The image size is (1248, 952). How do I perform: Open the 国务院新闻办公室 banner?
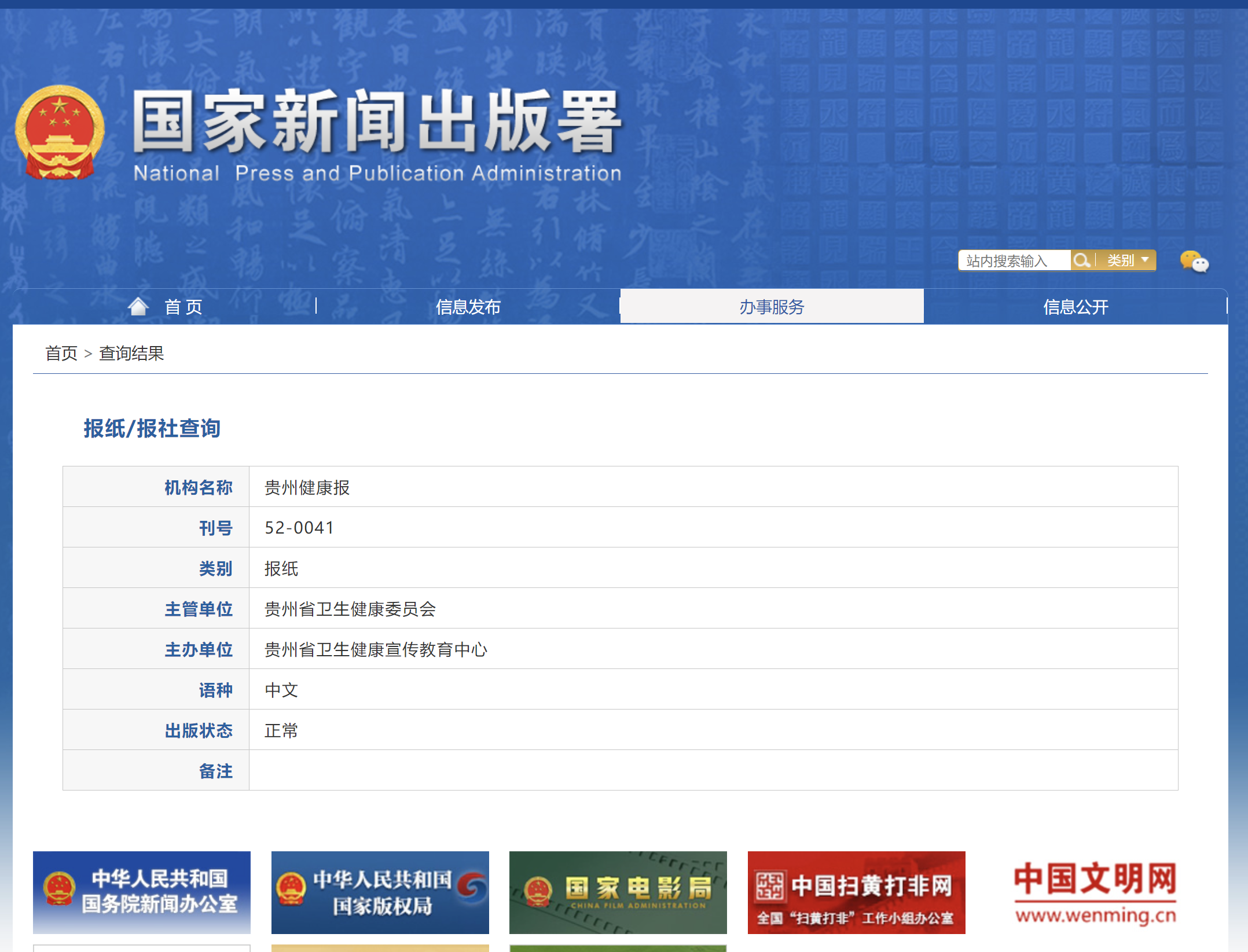pyautogui.click(x=142, y=892)
